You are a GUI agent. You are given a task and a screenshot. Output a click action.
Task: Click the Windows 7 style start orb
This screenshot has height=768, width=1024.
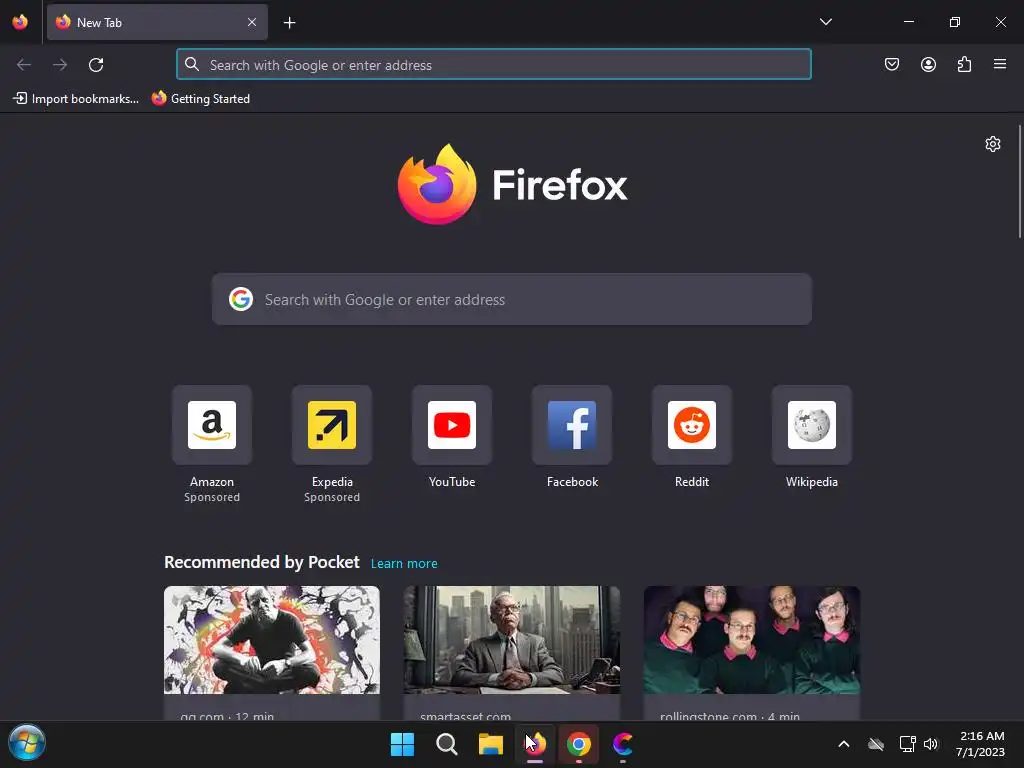point(27,743)
